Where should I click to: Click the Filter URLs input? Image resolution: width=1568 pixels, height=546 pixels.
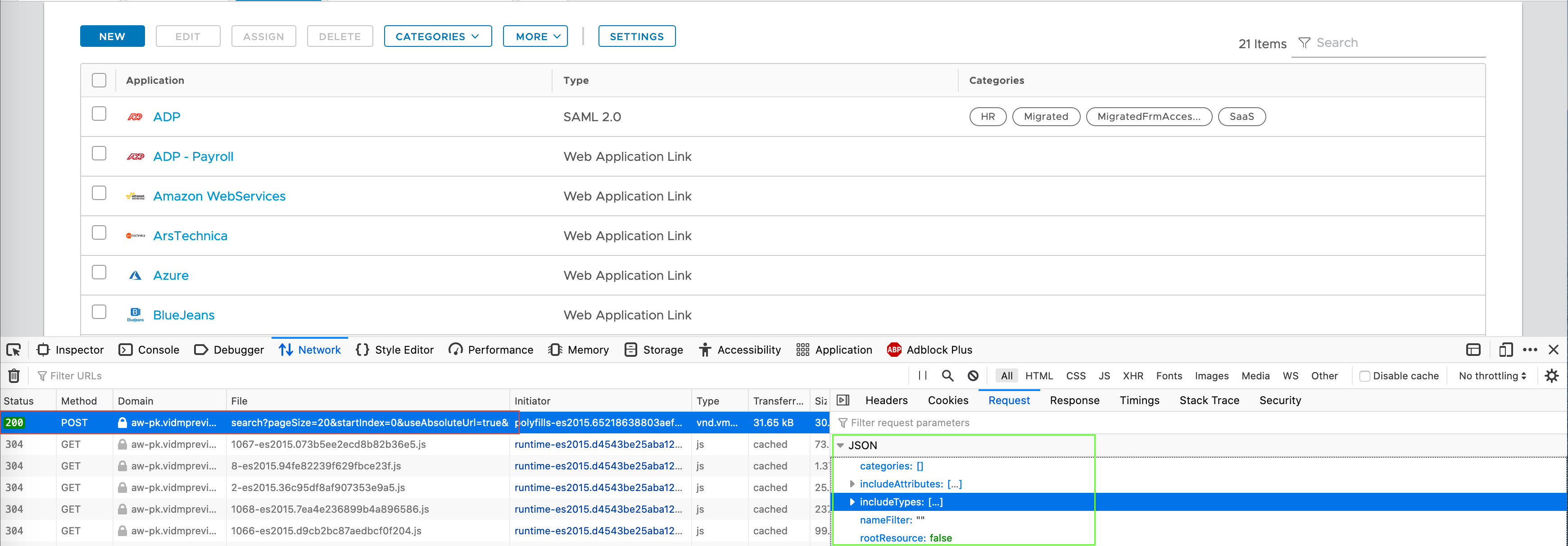(469, 376)
